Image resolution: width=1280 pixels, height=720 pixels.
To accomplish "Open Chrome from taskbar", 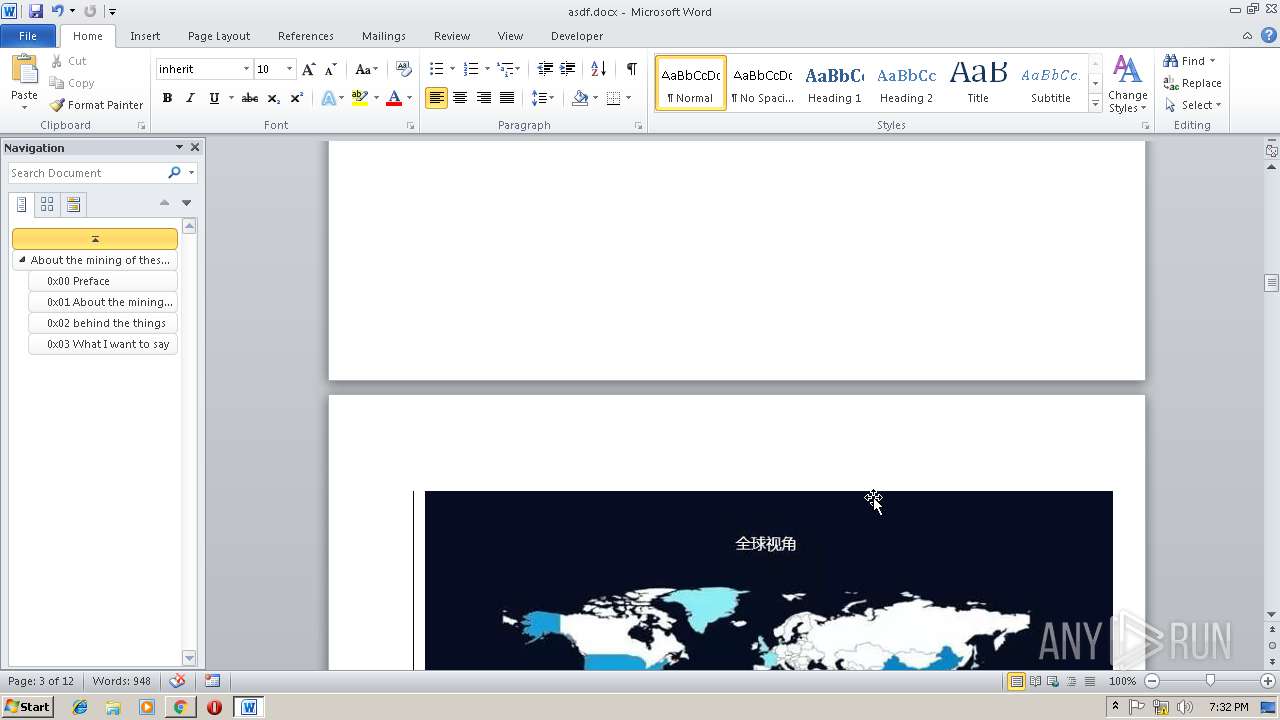I will [x=180, y=707].
